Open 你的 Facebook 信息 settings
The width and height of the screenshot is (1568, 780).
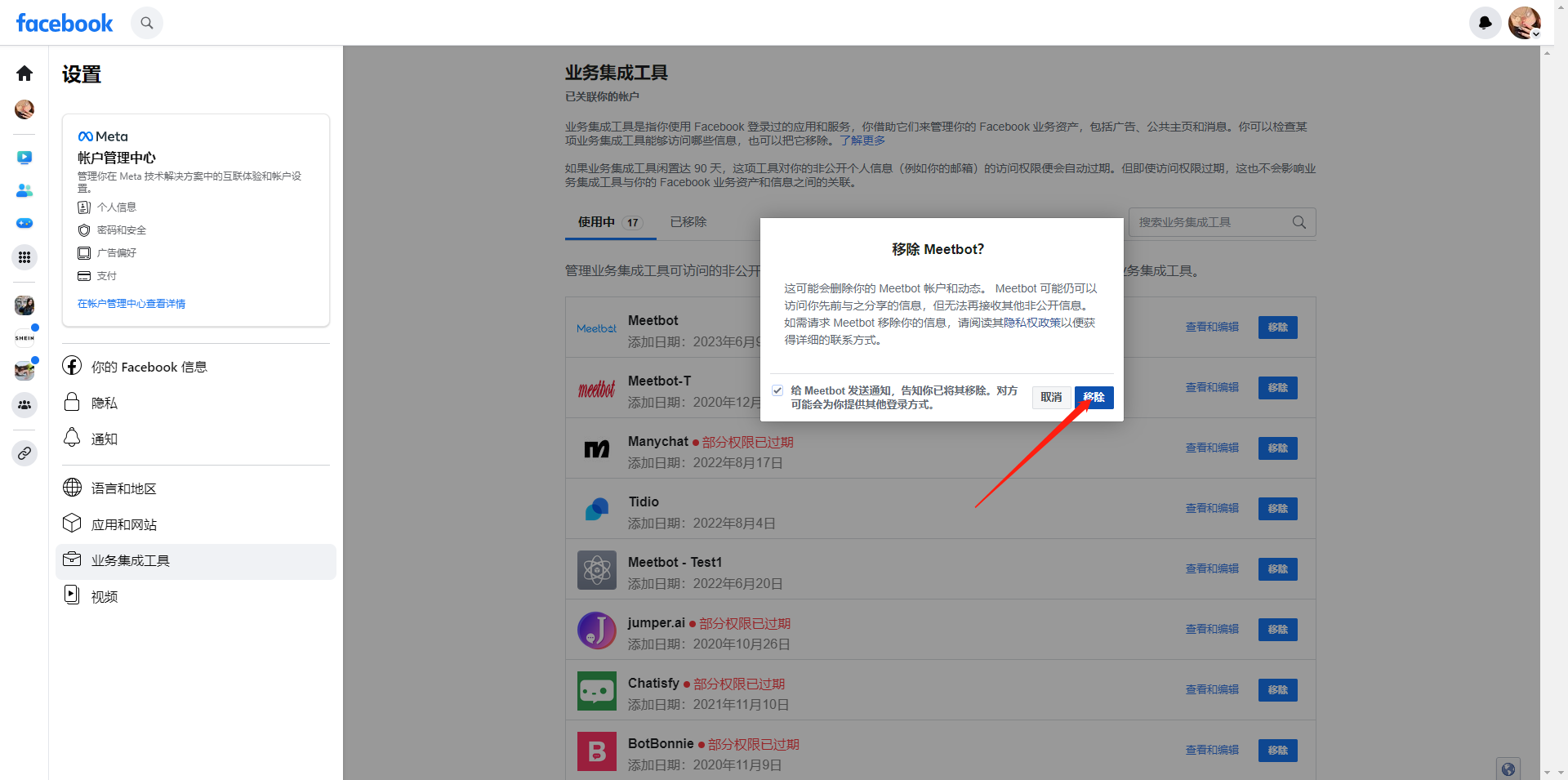click(196, 367)
